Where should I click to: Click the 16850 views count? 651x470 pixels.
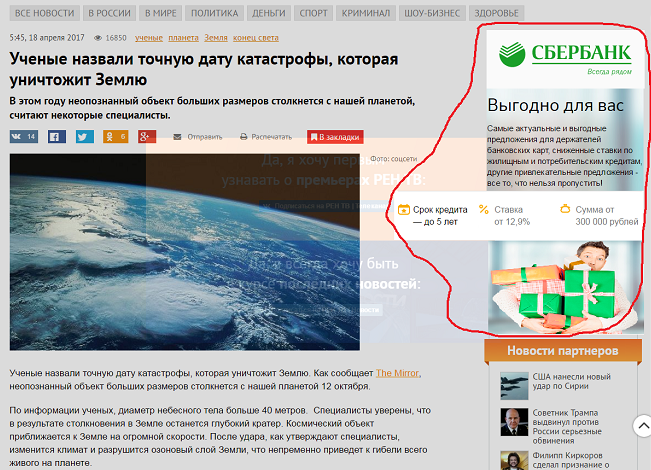tap(116, 38)
